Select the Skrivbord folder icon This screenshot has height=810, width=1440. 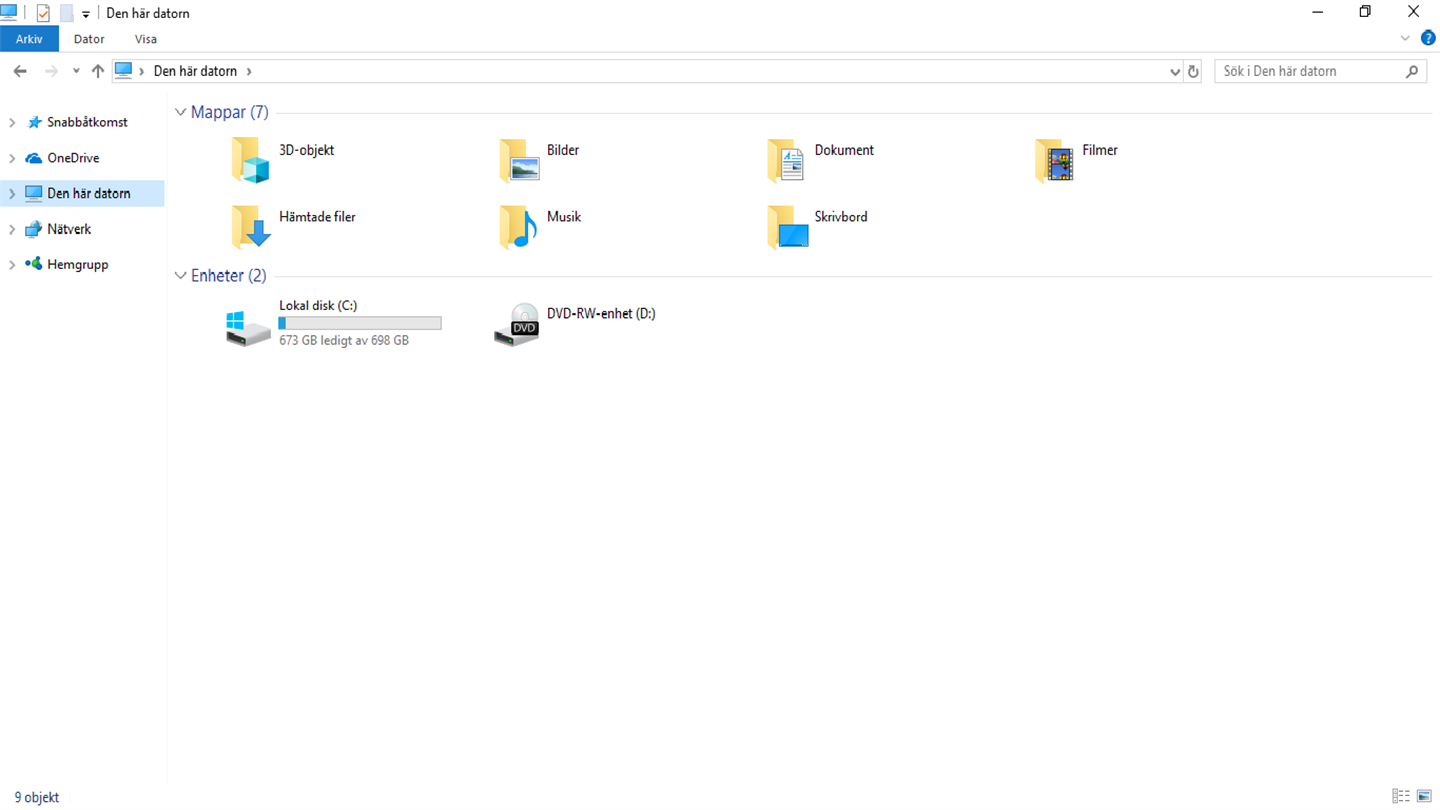(x=786, y=226)
